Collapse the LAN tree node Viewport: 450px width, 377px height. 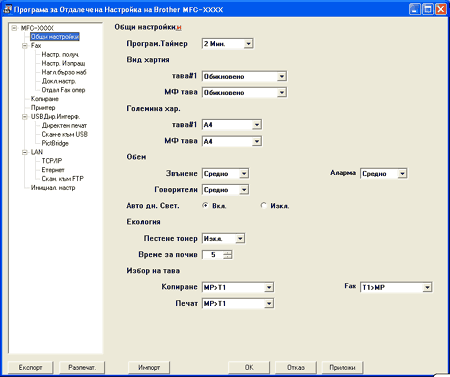click(x=25, y=152)
